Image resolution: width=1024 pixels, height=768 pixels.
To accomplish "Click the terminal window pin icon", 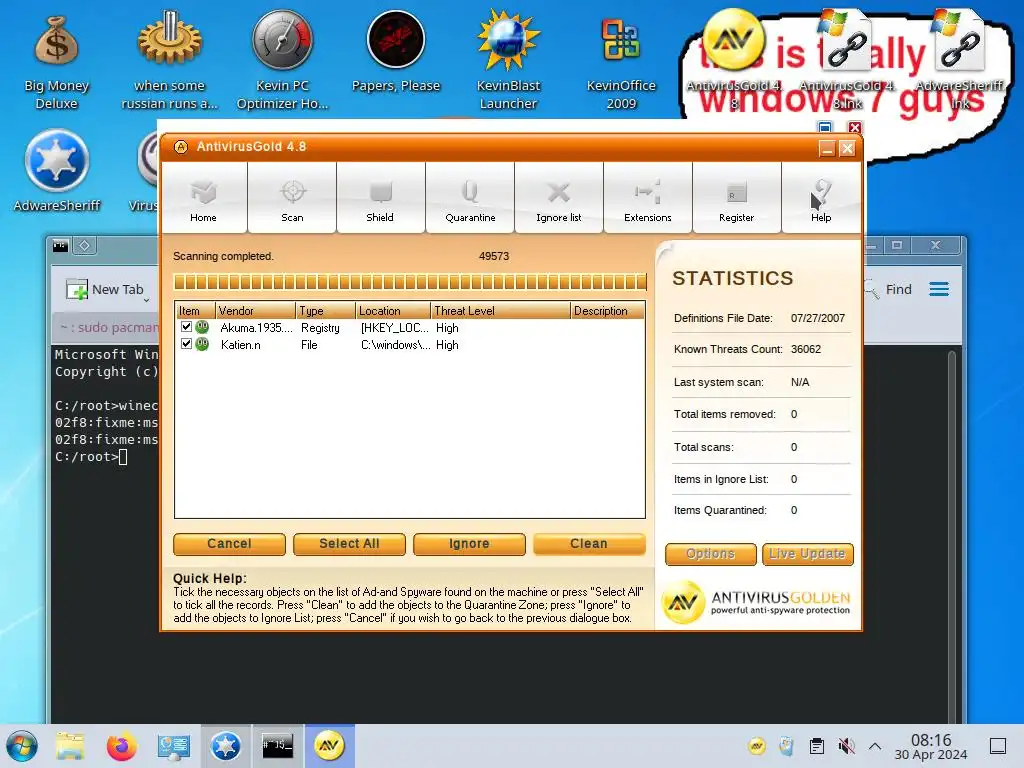I will [x=84, y=246].
